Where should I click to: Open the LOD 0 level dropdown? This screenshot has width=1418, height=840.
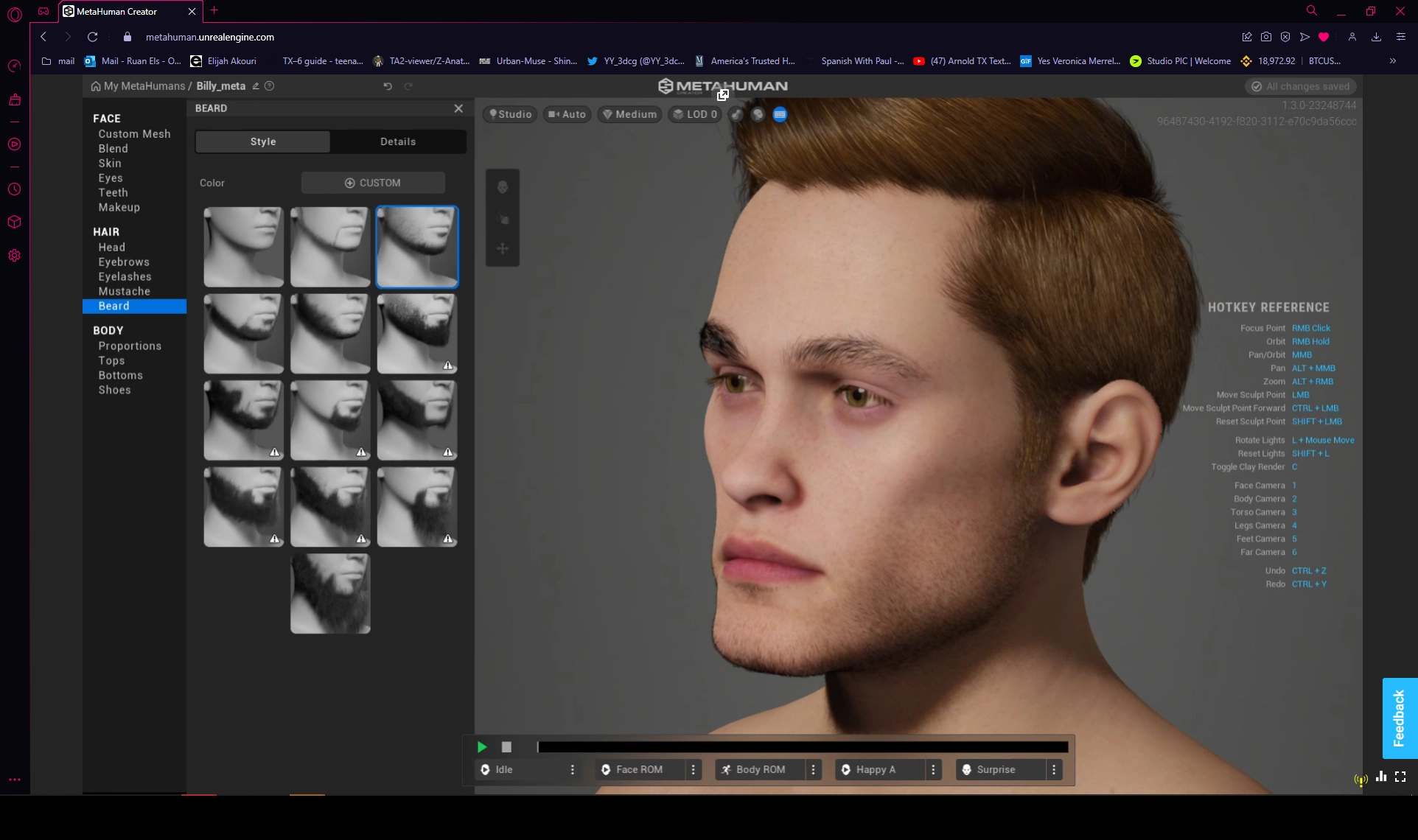click(x=694, y=114)
